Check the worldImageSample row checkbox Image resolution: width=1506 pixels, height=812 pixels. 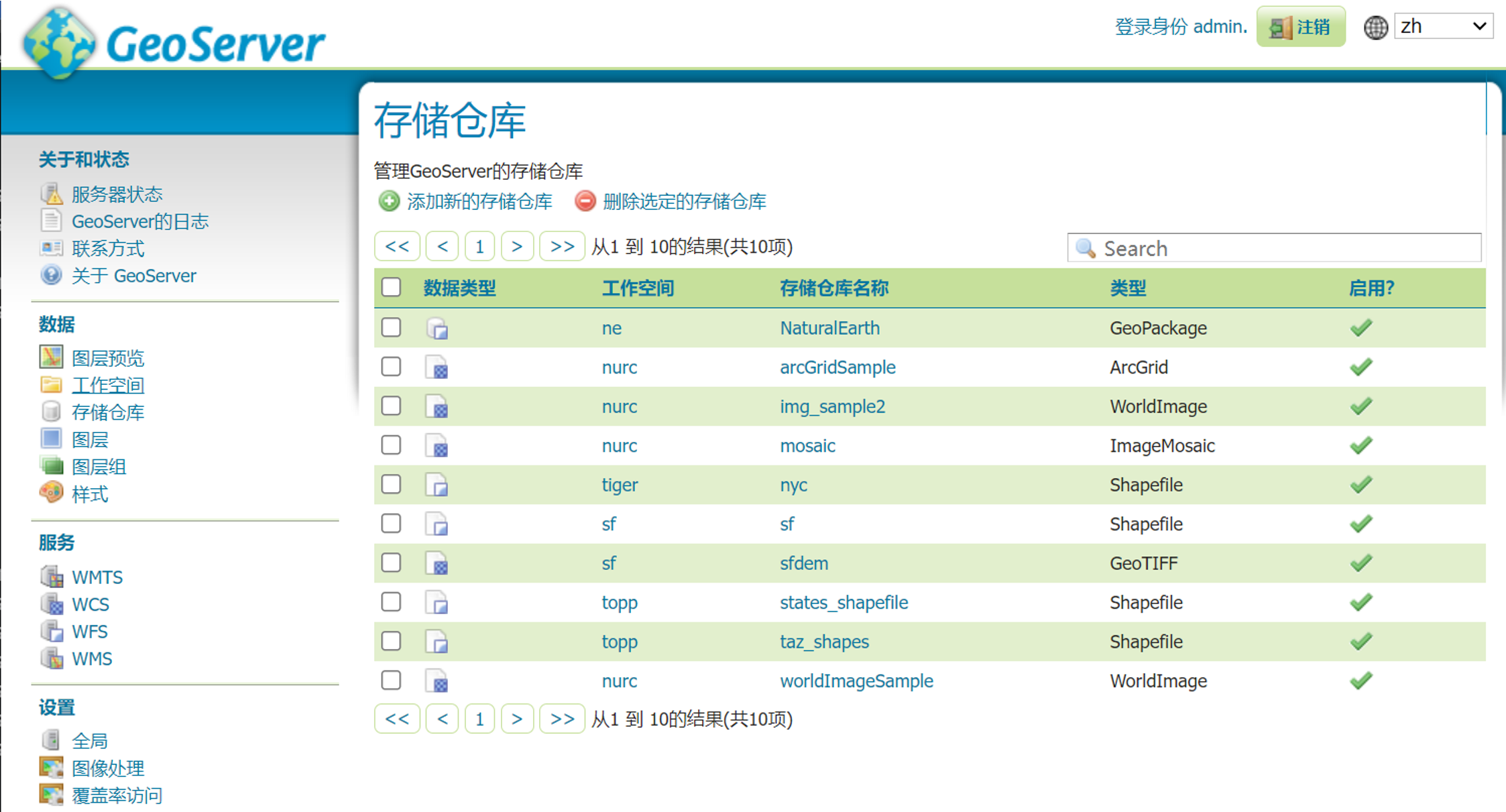pyautogui.click(x=391, y=680)
